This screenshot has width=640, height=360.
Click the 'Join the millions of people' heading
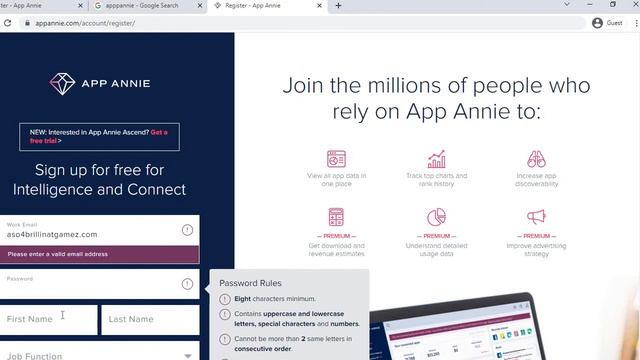point(436,98)
